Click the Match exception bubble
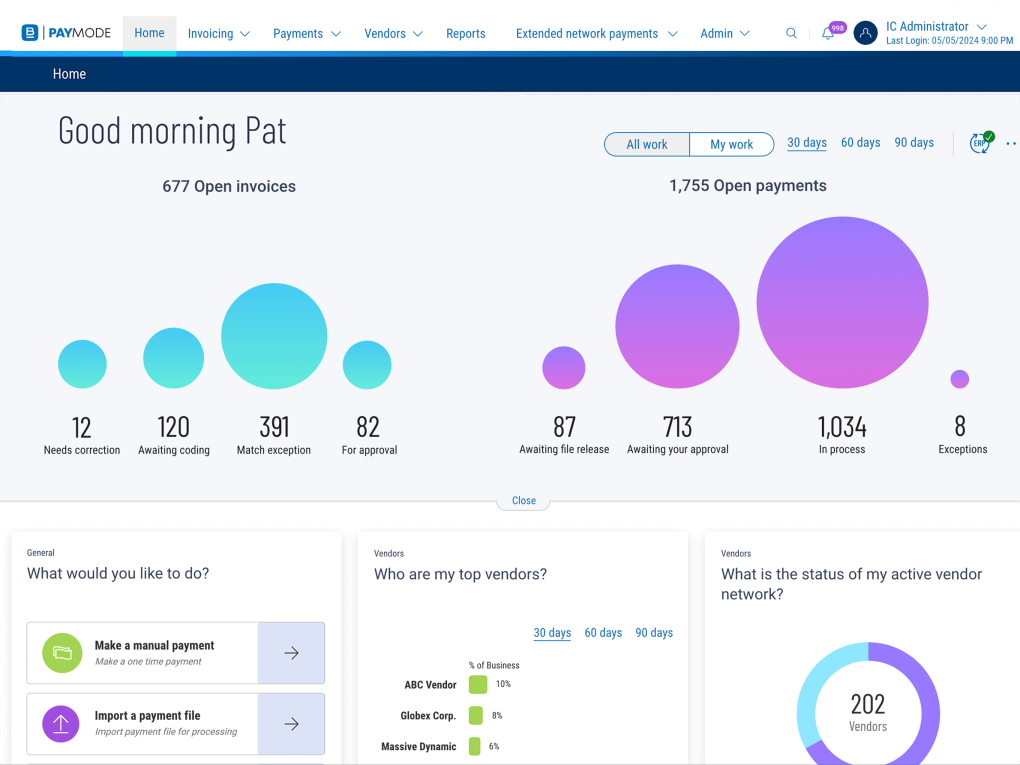Screen dimensions: 1020x765 click(x=274, y=336)
